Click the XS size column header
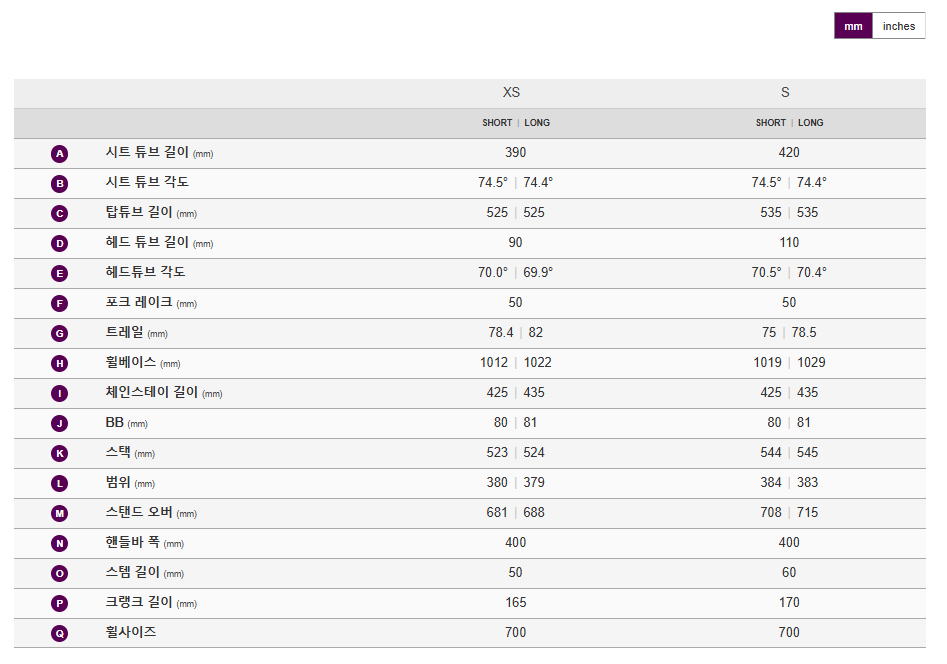Screen dimensions: 947x664 click(511, 92)
